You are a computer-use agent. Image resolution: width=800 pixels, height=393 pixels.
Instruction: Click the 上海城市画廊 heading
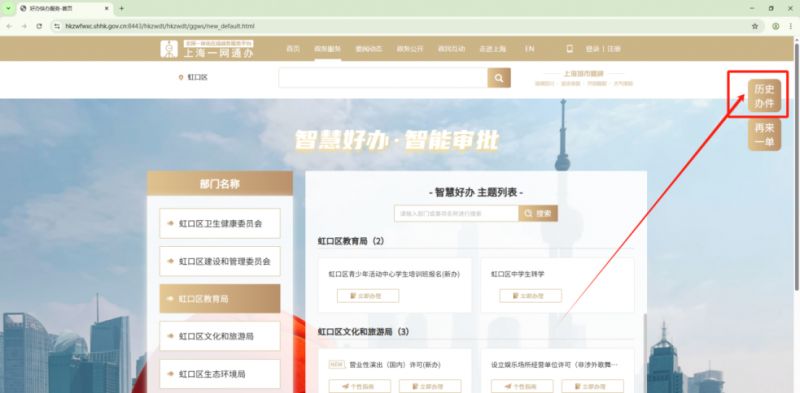[x=584, y=73]
